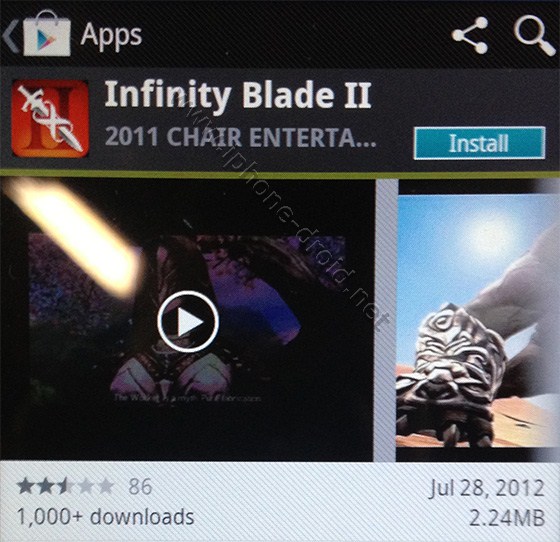View the armored helmet screenshot
The image size is (560, 542).
pos(478,320)
